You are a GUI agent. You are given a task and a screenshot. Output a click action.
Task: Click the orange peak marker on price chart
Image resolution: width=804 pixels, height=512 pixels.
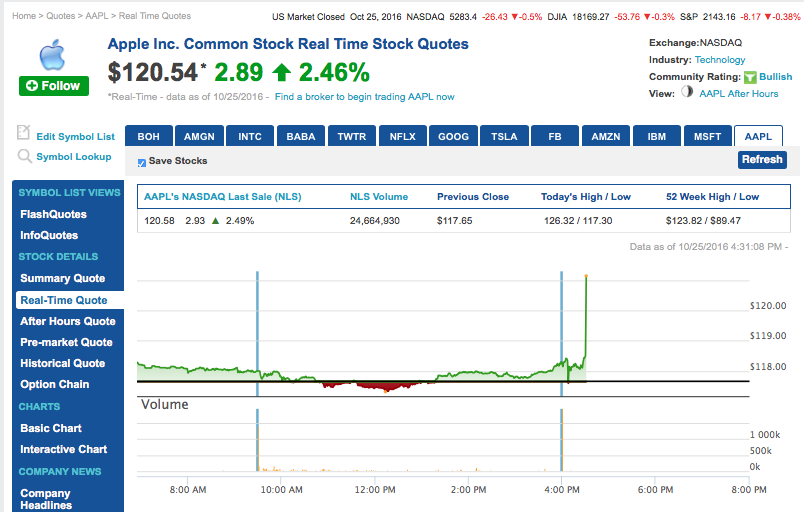point(586,276)
